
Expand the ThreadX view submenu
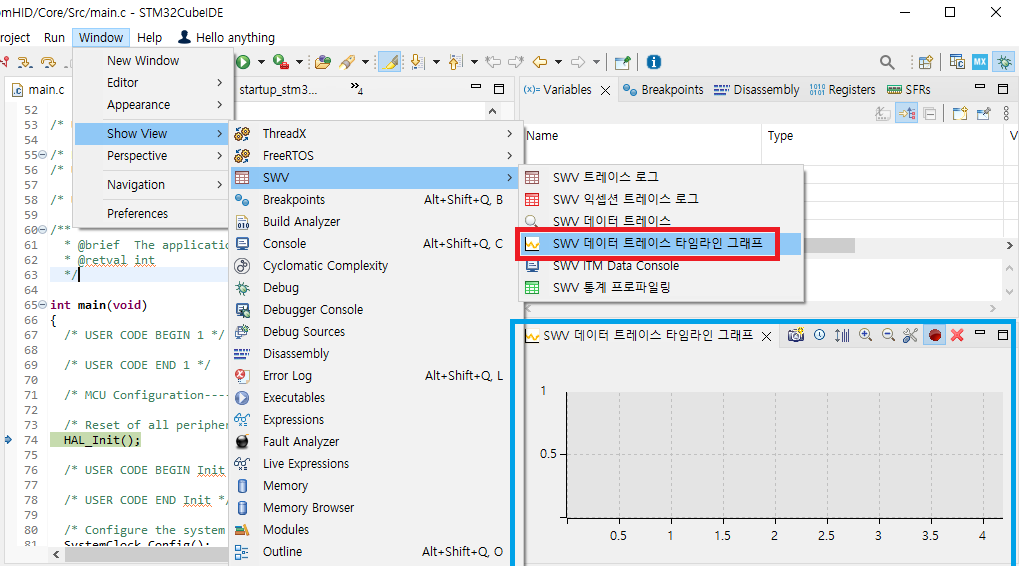(375, 133)
